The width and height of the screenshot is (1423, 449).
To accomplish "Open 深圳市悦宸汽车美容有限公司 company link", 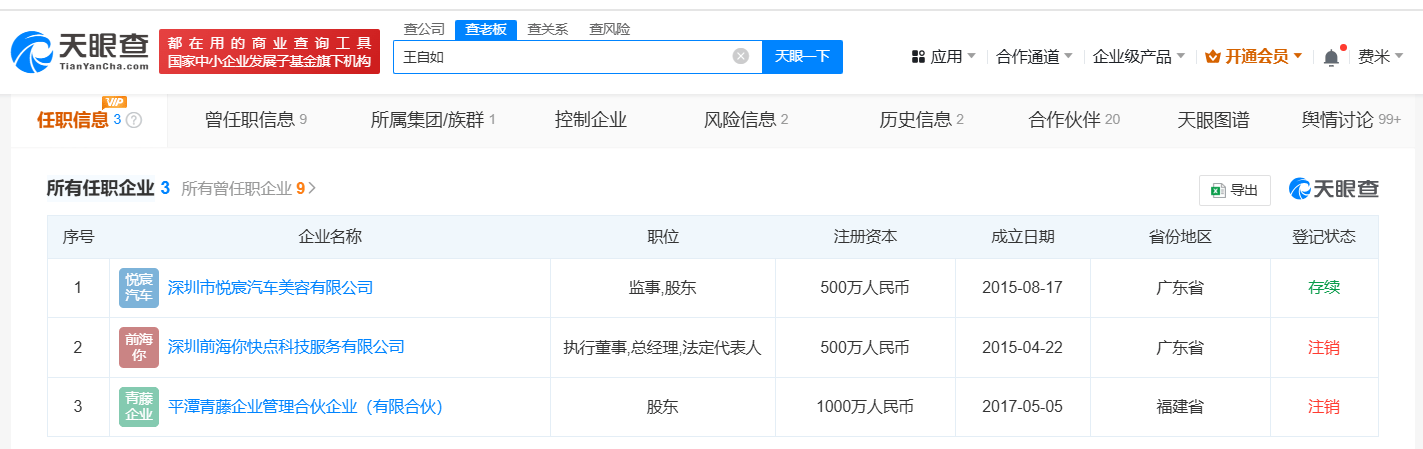I will [270, 288].
